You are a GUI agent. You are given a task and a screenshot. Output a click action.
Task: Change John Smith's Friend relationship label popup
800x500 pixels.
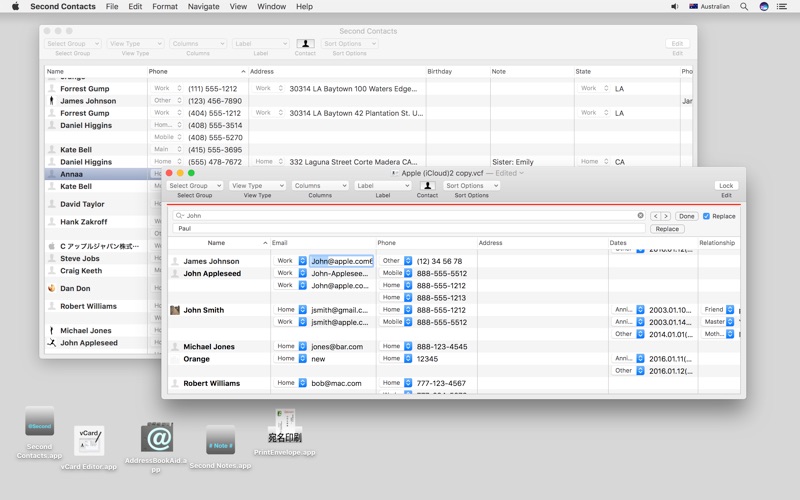tap(718, 310)
